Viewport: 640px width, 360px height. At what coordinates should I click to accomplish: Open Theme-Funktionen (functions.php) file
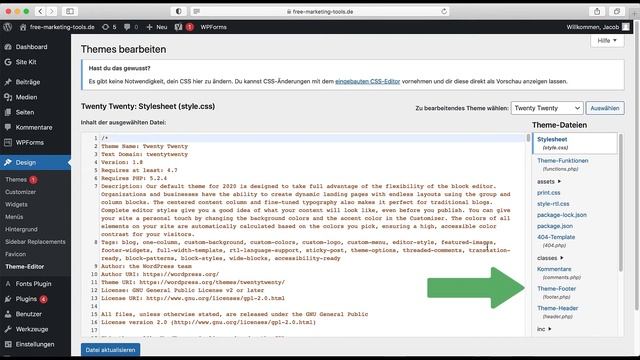click(562, 164)
